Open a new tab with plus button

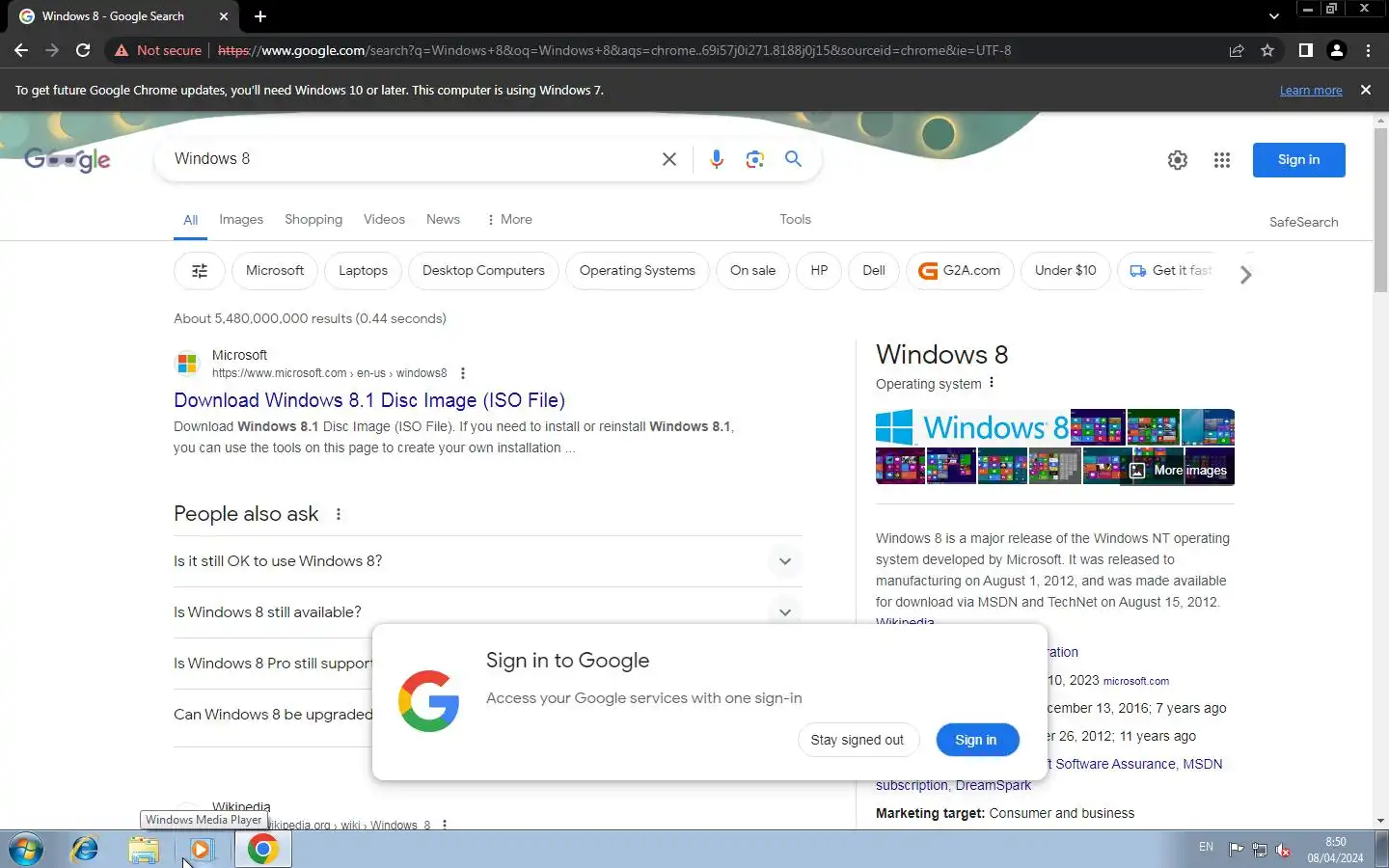(260, 16)
